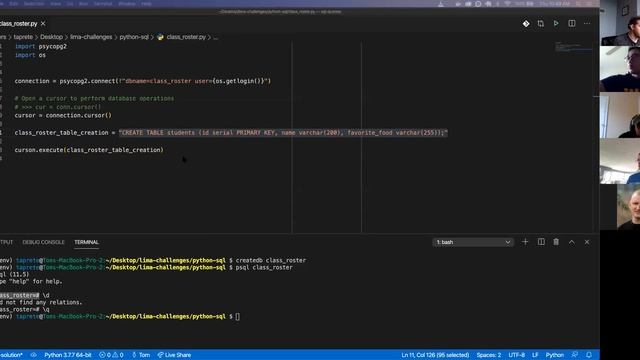Go to line via 'Ln 11, Col 126' indicator
The height and width of the screenshot is (360, 640).
[435, 355]
